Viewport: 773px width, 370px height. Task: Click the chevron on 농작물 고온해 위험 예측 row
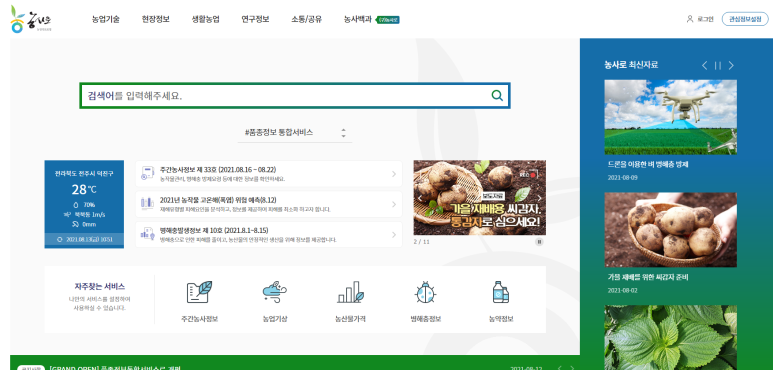[394, 204]
